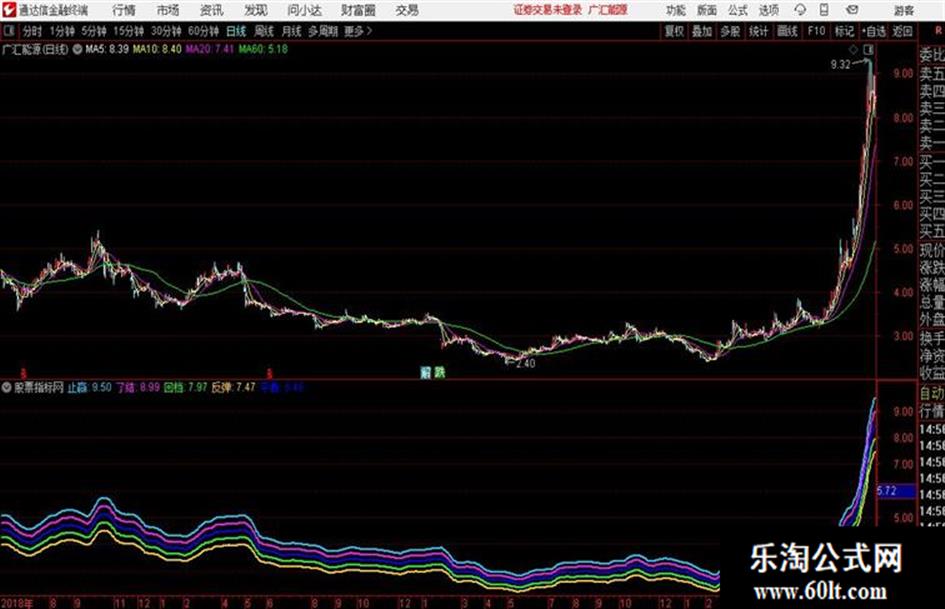
Task: Open the 功能 menu
Action: coord(676,10)
